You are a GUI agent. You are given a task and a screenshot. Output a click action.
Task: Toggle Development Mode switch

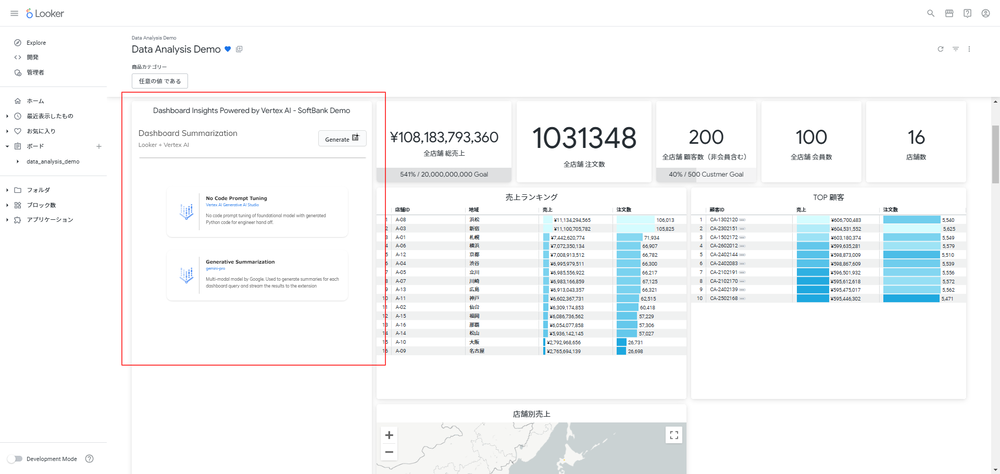tap(14, 459)
